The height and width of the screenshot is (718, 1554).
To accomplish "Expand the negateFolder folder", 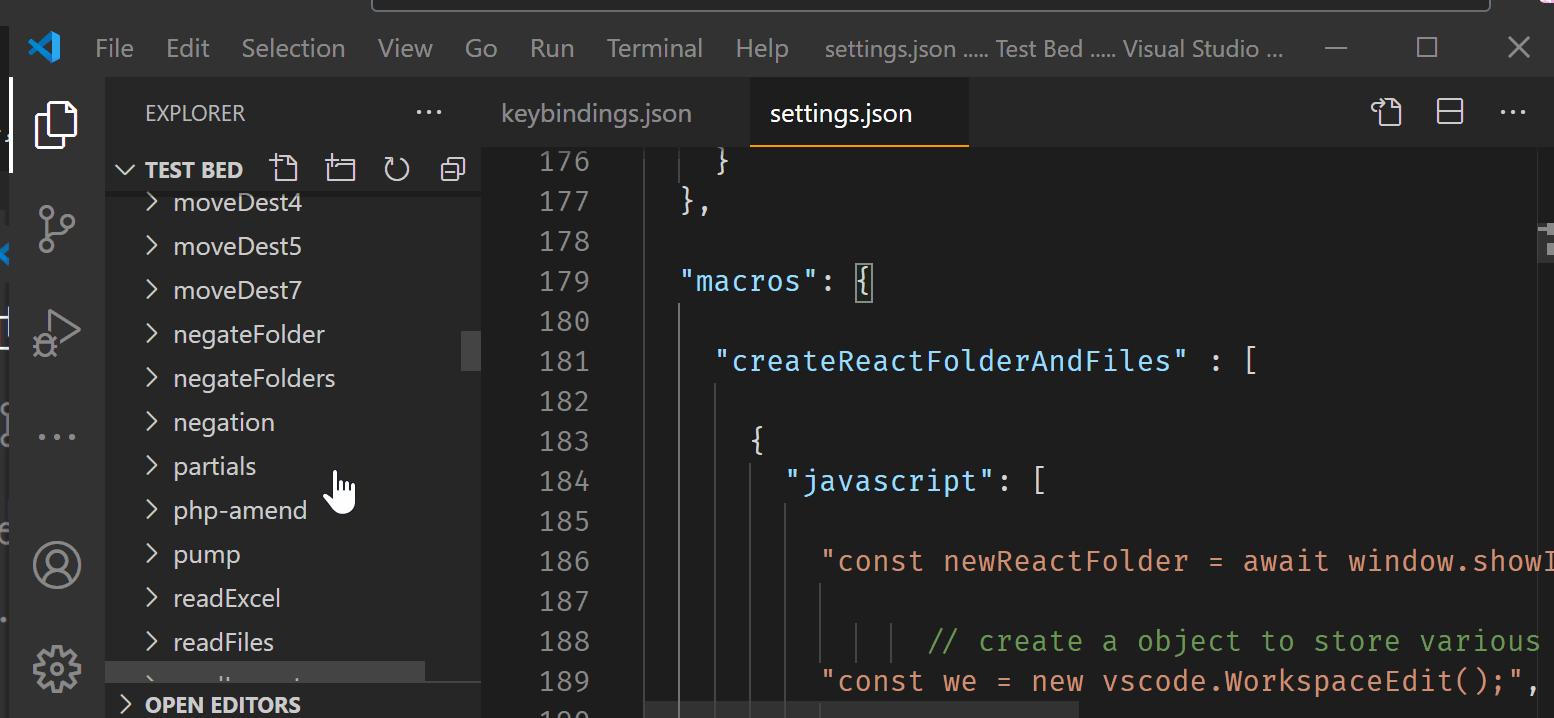I will click(x=293, y=334).
